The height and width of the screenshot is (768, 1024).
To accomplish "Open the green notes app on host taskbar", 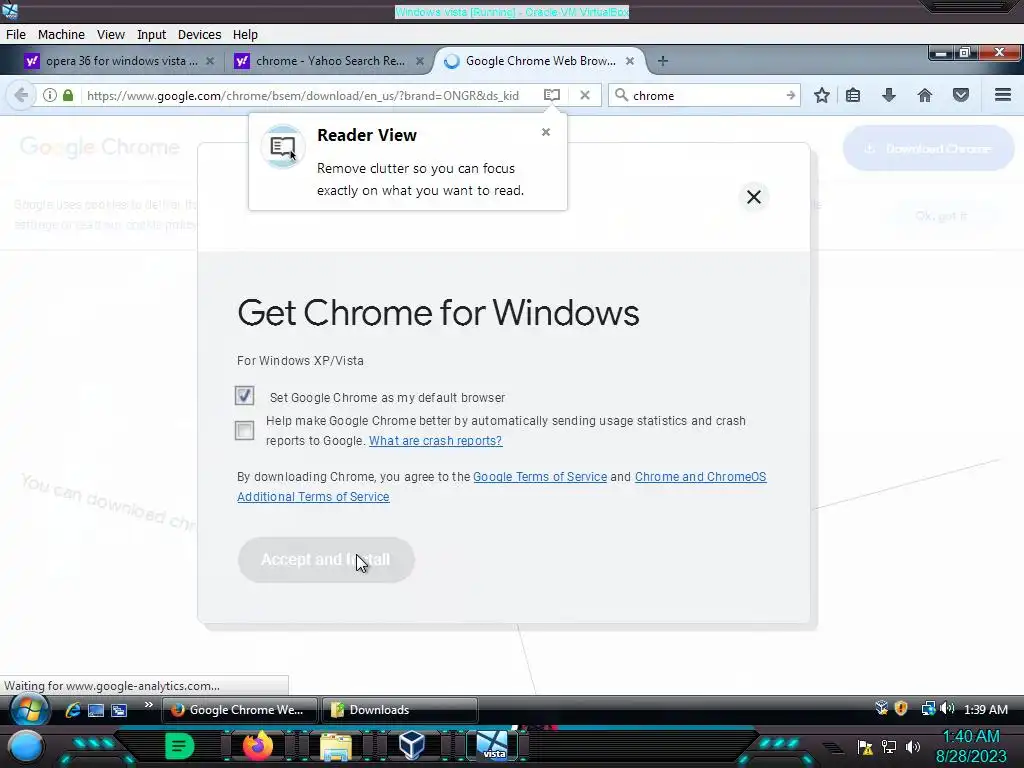I will [179, 746].
